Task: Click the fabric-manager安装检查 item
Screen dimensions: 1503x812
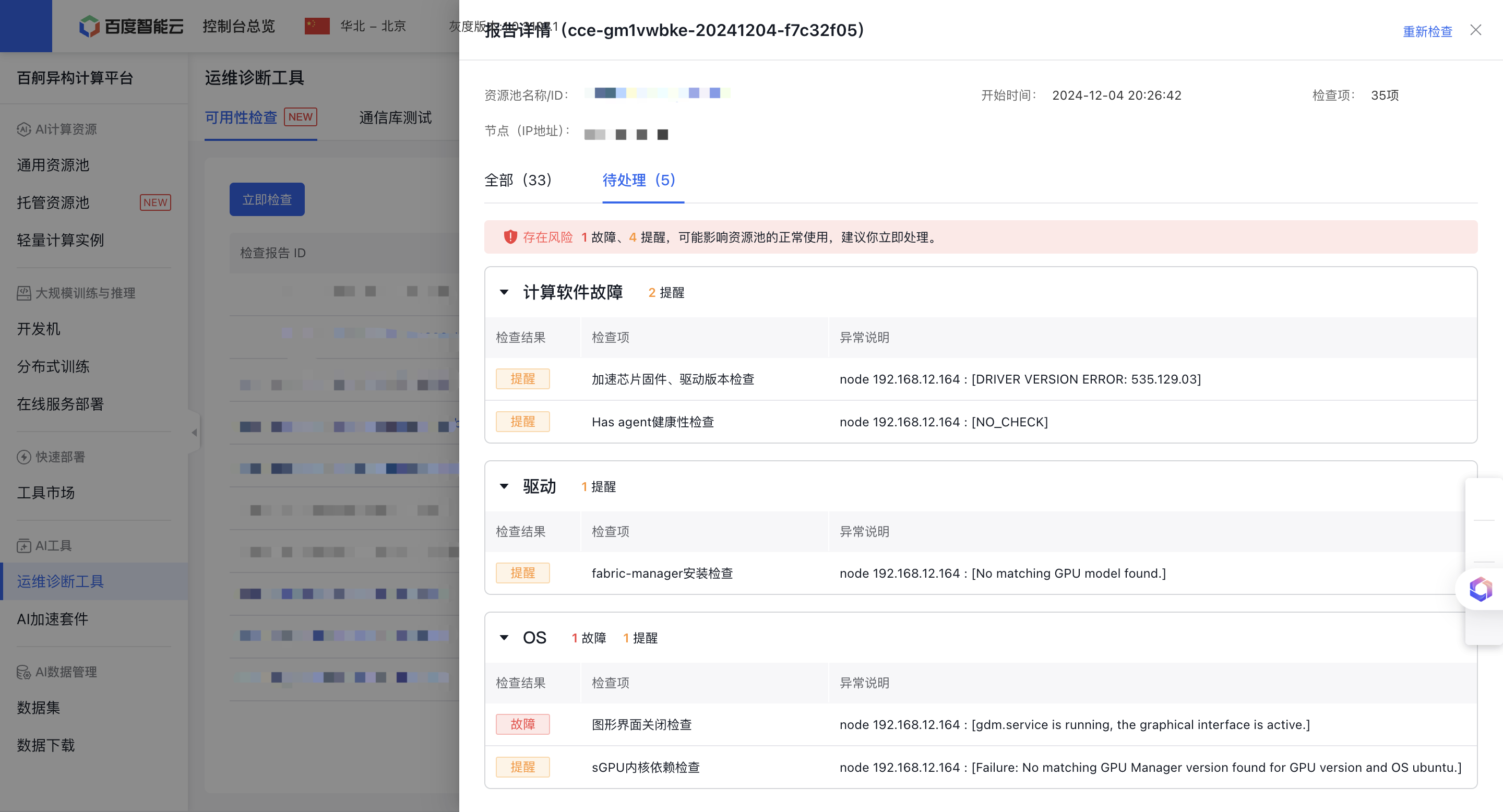Action: 662,574
